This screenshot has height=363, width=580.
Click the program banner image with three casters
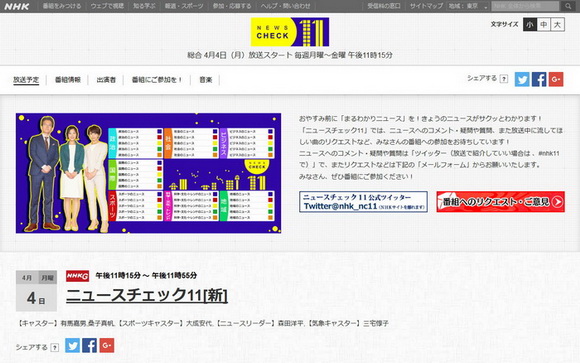[x=148, y=173]
